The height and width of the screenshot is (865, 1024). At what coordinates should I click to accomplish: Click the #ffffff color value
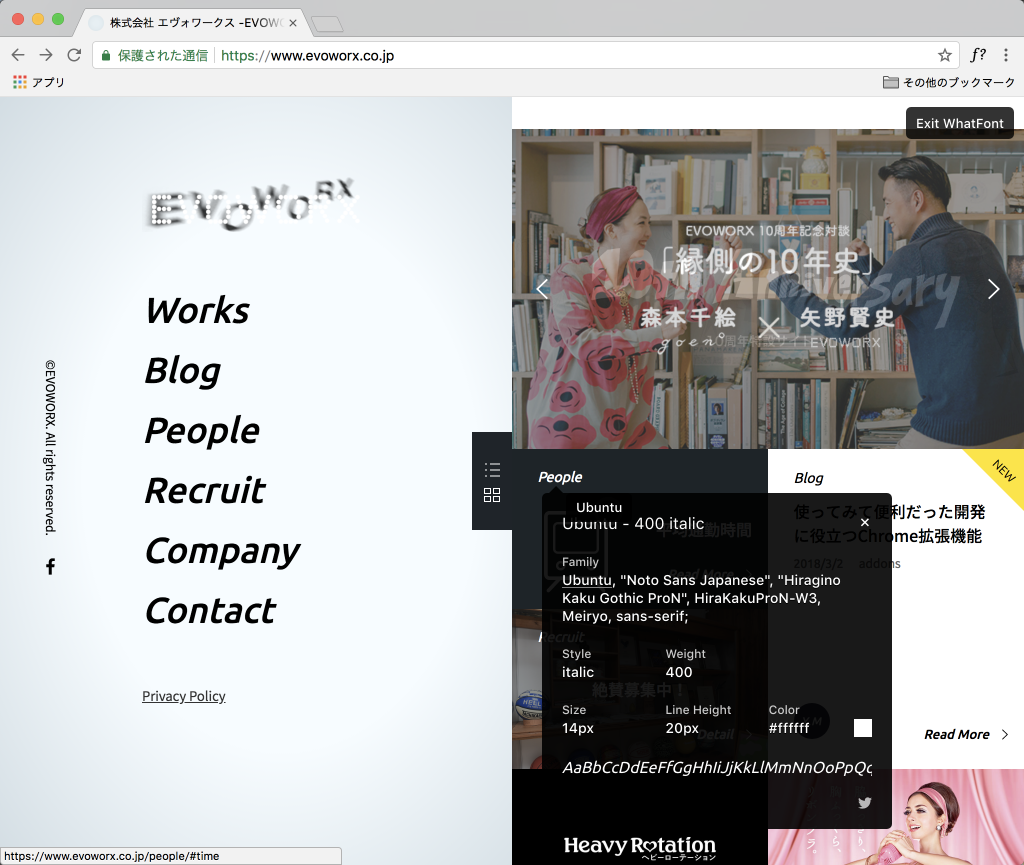pyautogui.click(x=789, y=728)
